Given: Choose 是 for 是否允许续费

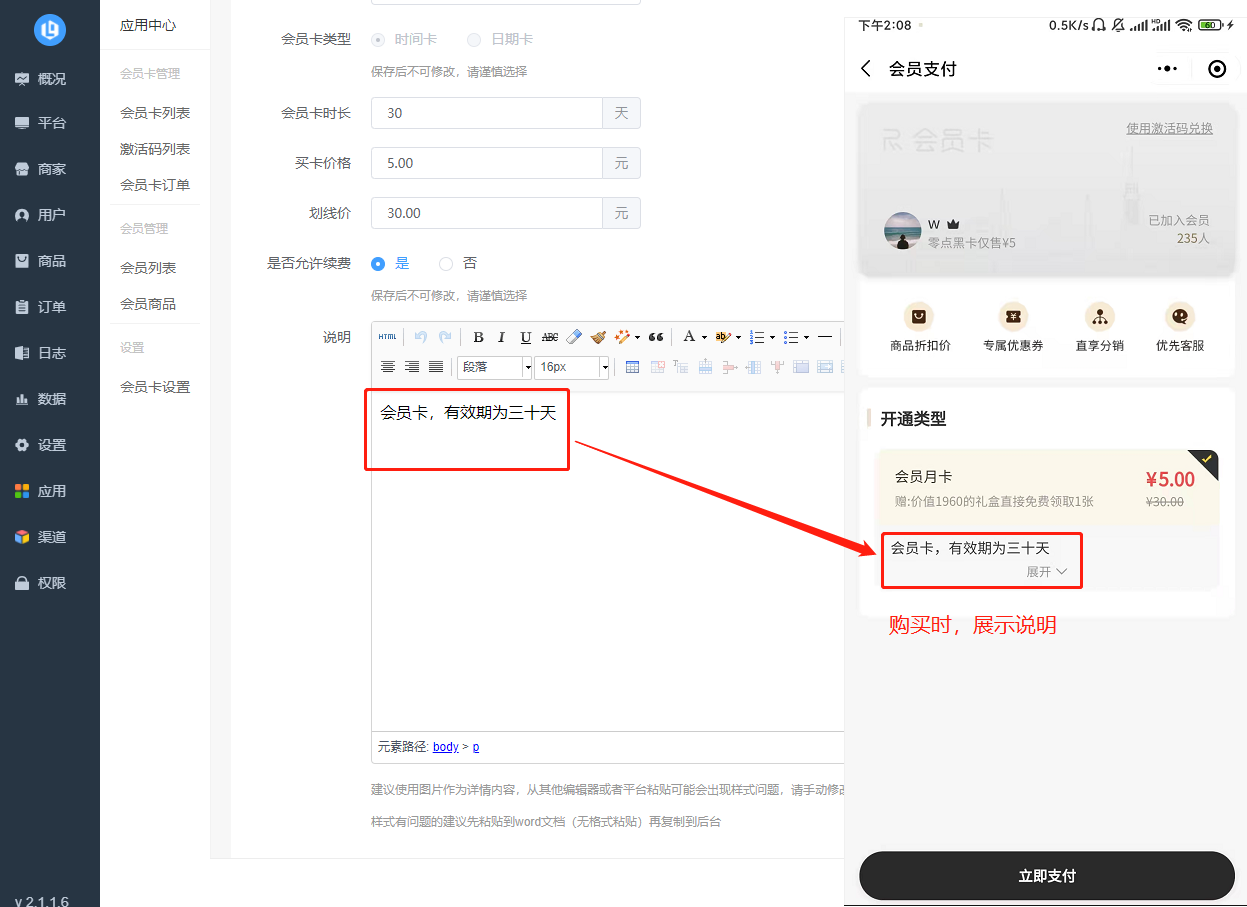Looking at the screenshot, I should 378,264.
